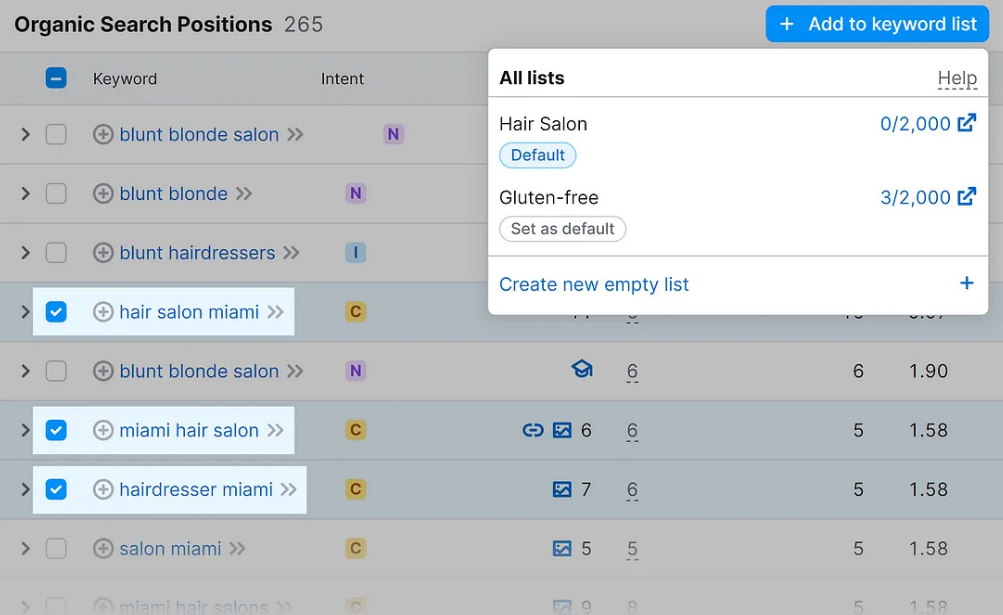The width and height of the screenshot is (1003, 615).
Task: Check the blunt hairdressers row checkbox
Action: coord(56,253)
